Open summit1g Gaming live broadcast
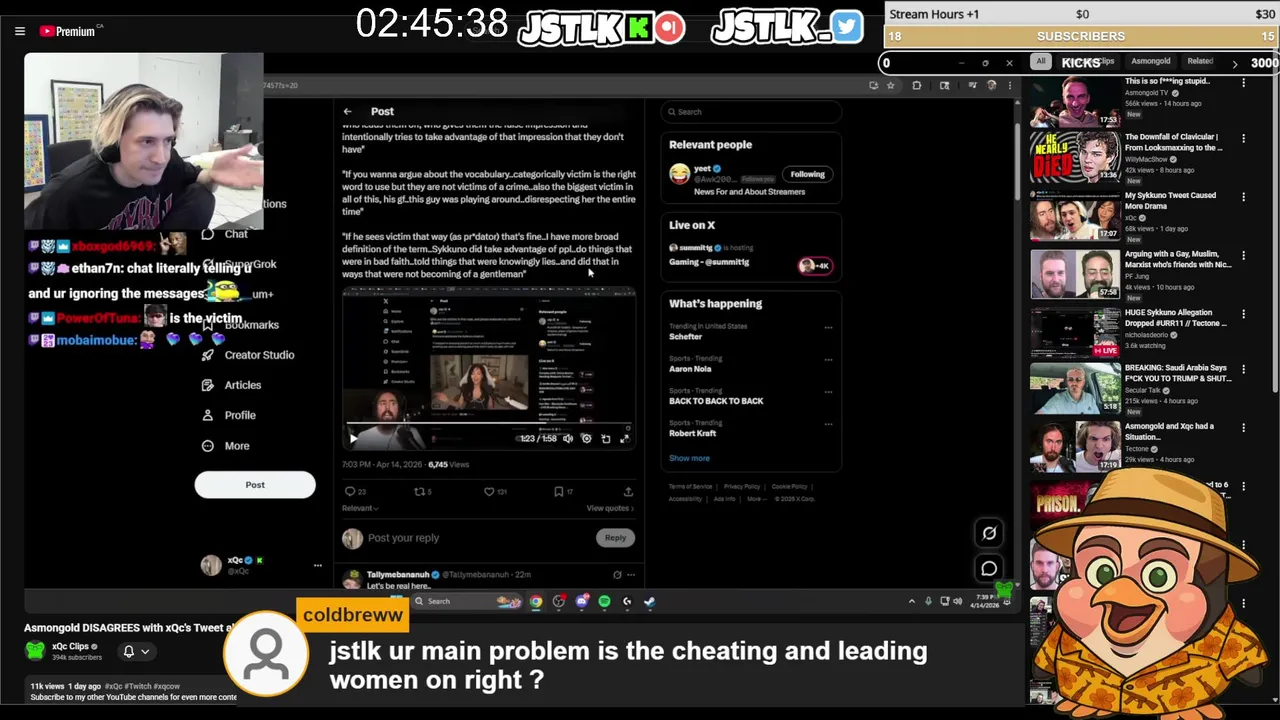 pyautogui.click(x=709, y=262)
